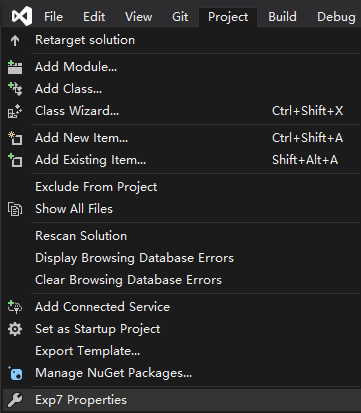Click the Add New Item icon
Image resolution: width=361 pixels, height=413 pixels.
click(x=15, y=138)
